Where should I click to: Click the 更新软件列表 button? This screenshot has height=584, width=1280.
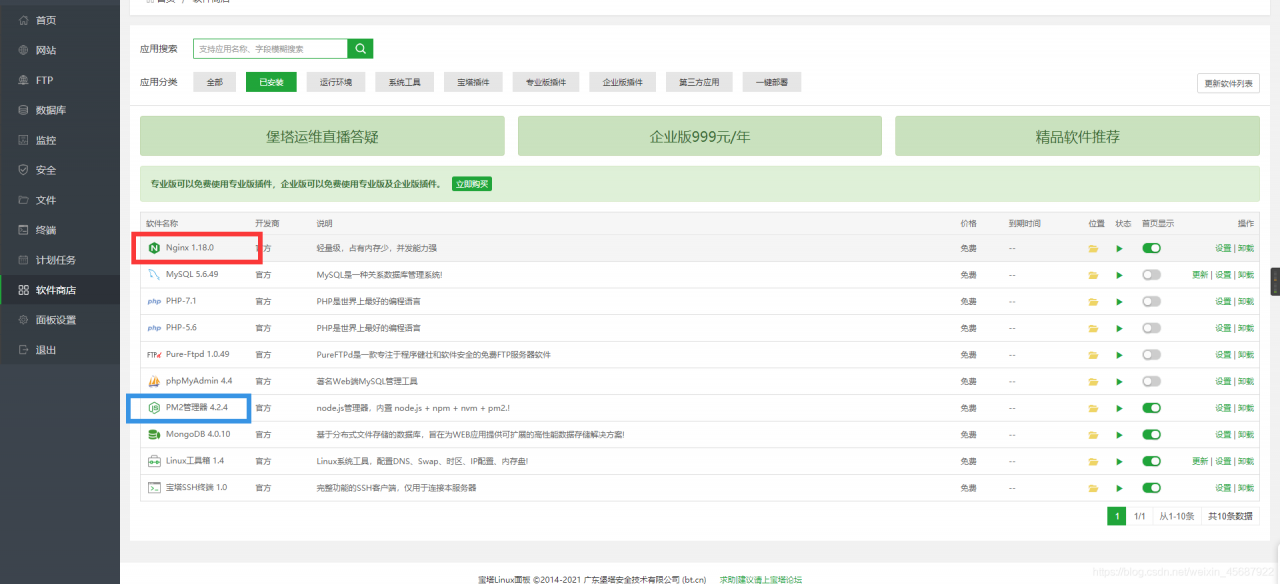[1228, 83]
